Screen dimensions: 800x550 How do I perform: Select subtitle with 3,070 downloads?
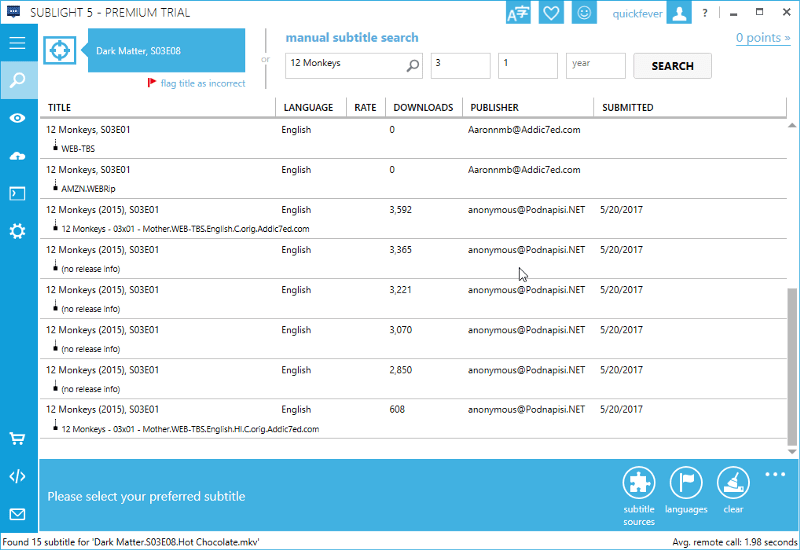413,339
